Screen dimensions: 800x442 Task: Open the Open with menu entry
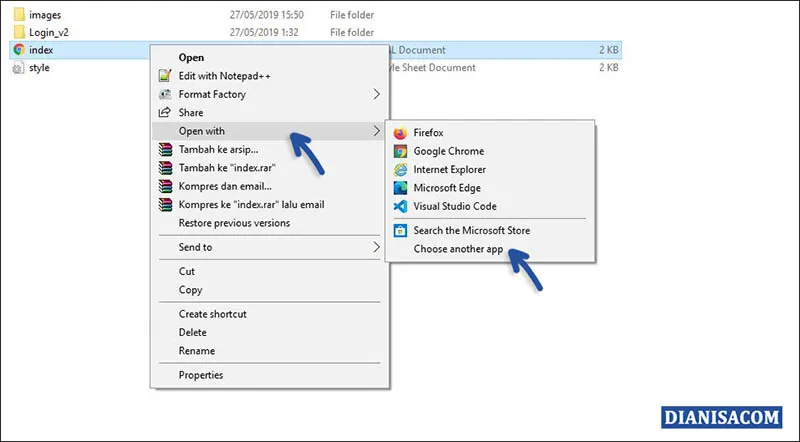(x=270, y=131)
